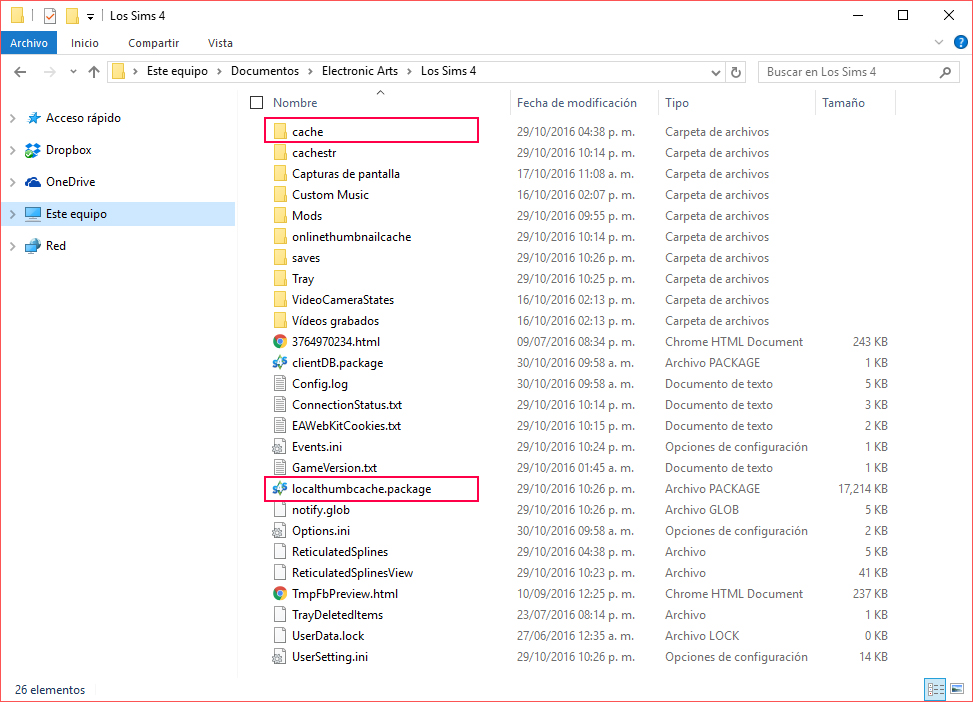This screenshot has height=702, width=973.
Task: Click the Este equipo breadcrumb
Action: tap(177, 71)
